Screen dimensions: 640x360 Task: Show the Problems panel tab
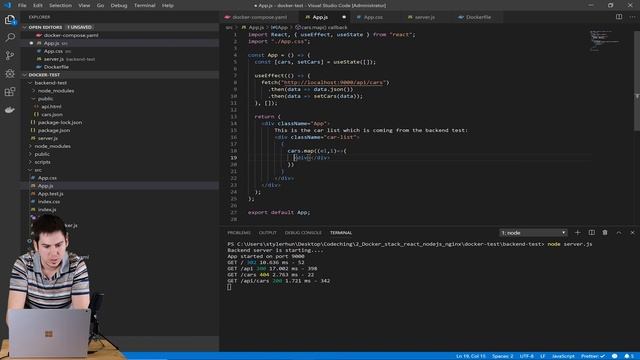(x=239, y=233)
